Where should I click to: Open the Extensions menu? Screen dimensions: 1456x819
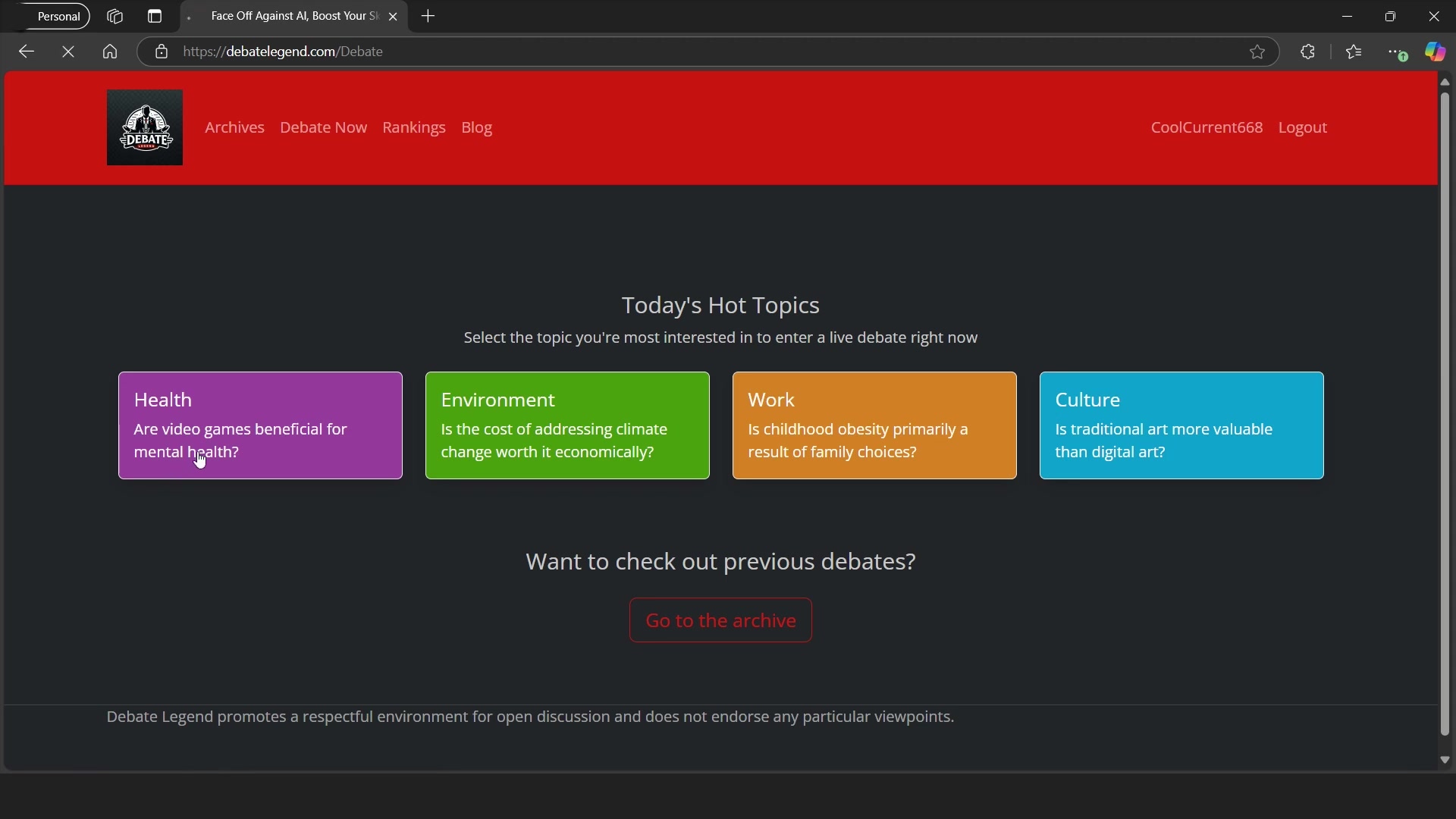pyautogui.click(x=1309, y=52)
